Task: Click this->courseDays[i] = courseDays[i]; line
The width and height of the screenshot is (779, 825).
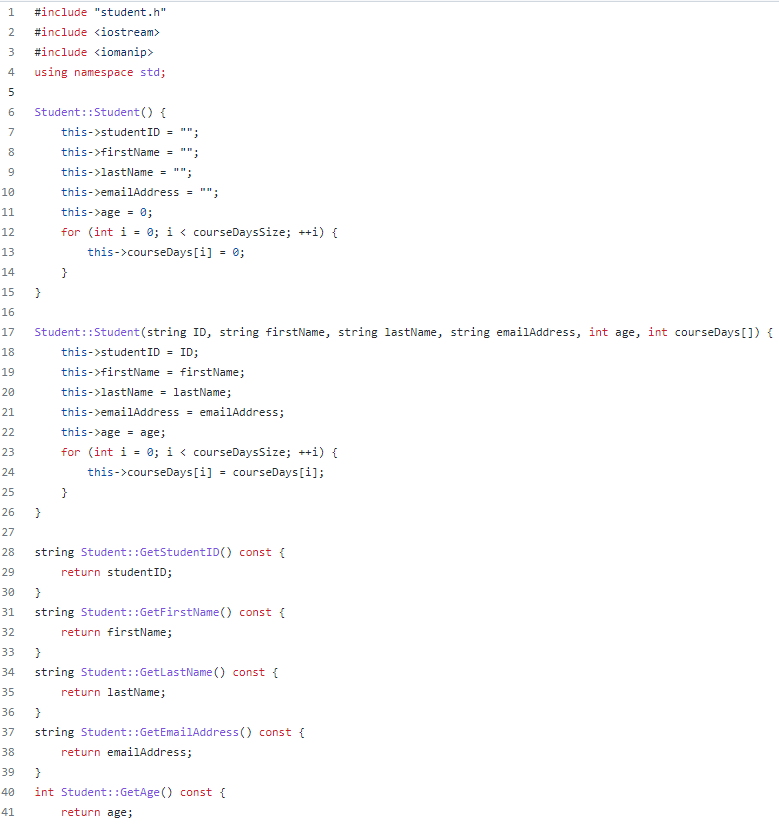Action: [206, 472]
